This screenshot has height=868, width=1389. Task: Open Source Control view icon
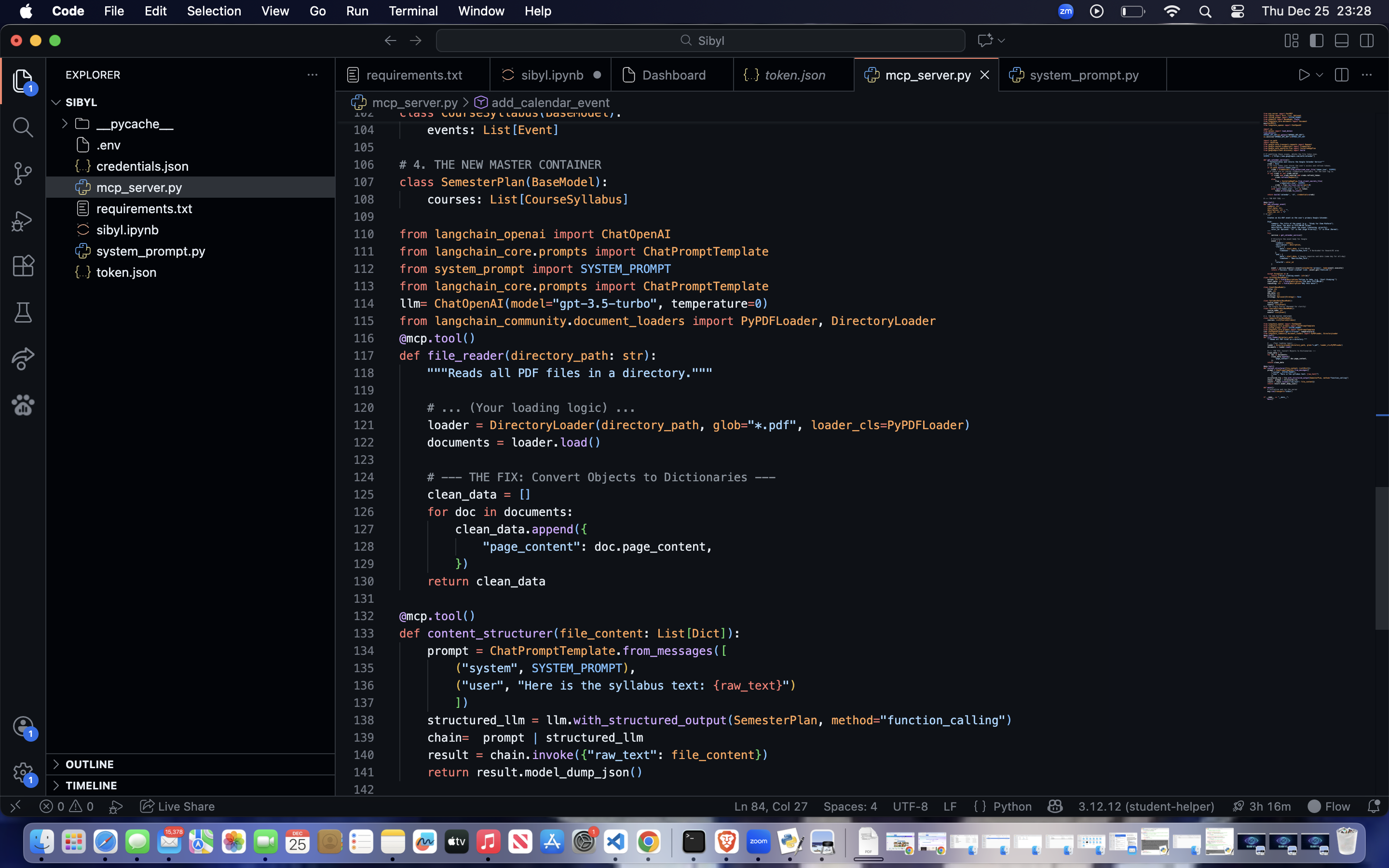pos(22,174)
